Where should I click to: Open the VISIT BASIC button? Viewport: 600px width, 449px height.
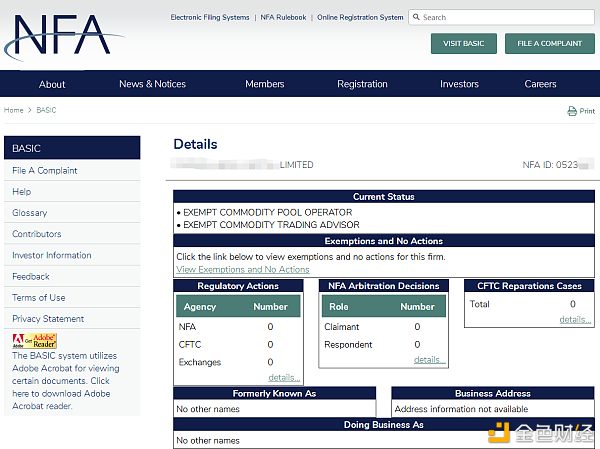point(464,44)
